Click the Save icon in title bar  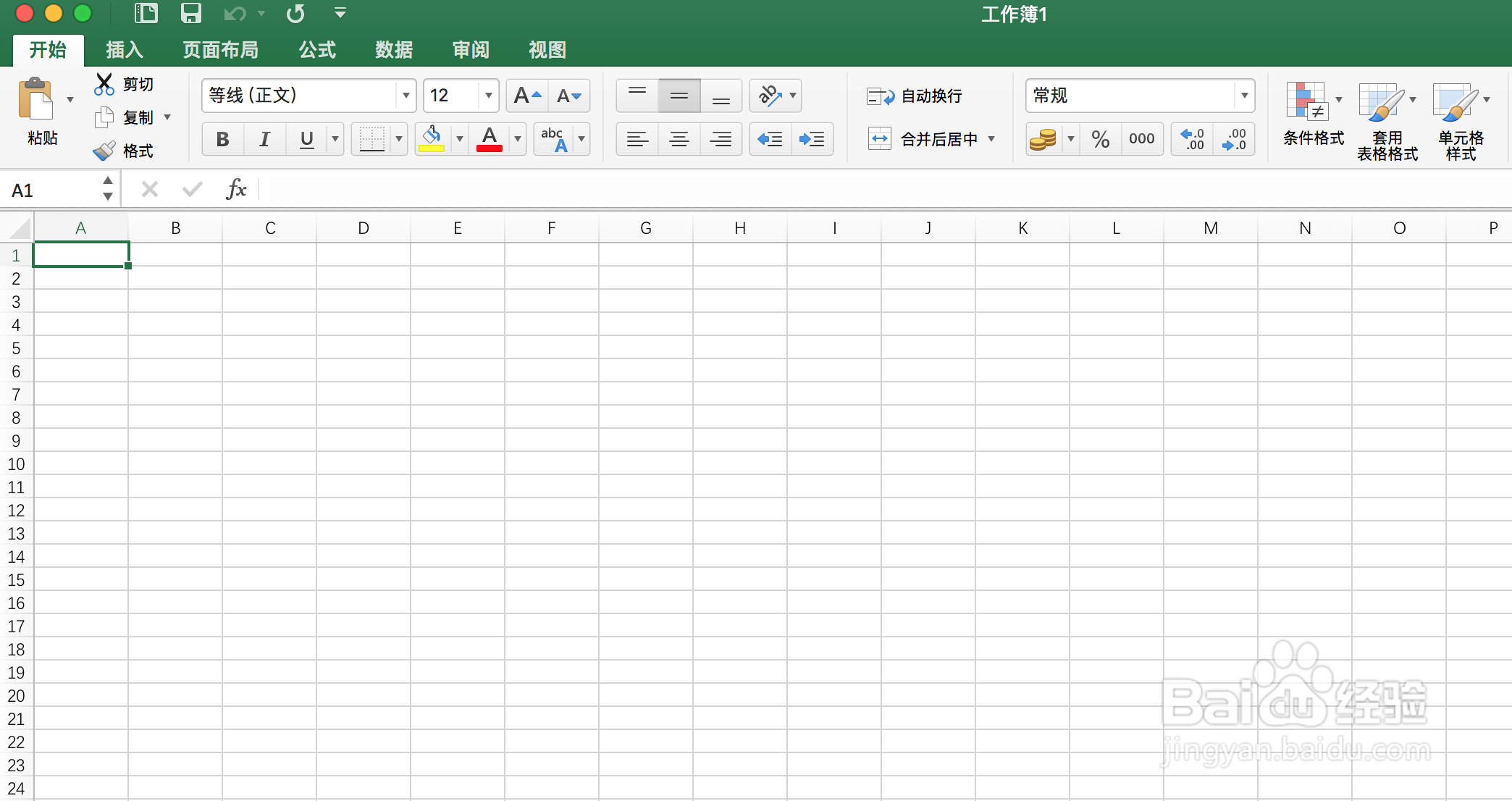click(191, 13)
